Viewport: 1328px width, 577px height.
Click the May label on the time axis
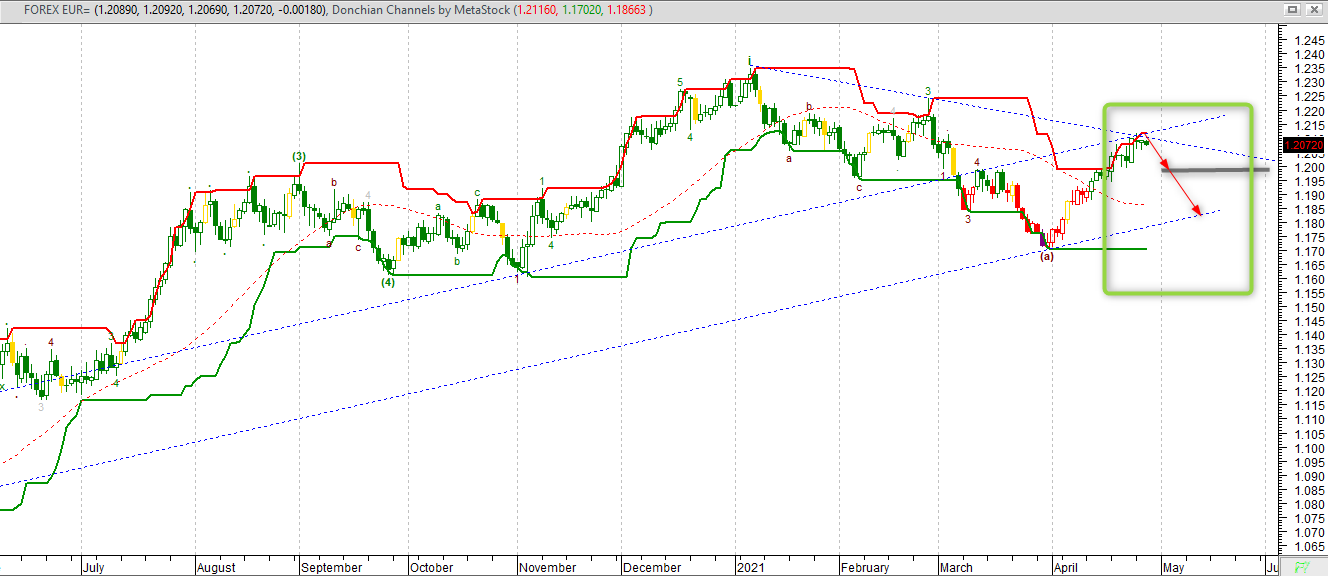(x=1172, y=567)
